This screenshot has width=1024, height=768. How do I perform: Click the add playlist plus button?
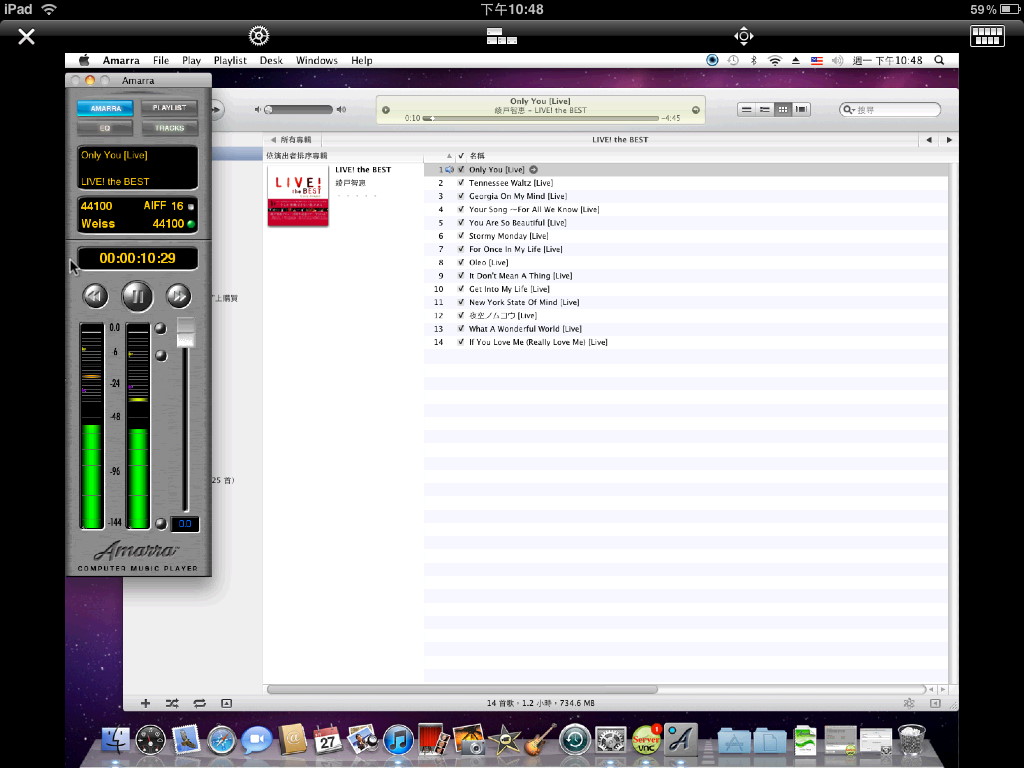[x=145, y=703]
